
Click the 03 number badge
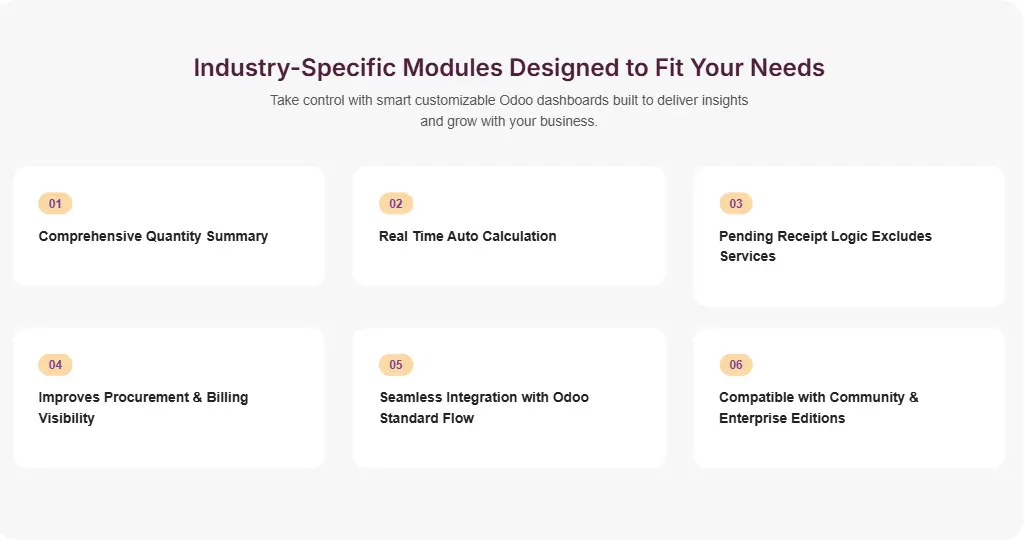736,204
